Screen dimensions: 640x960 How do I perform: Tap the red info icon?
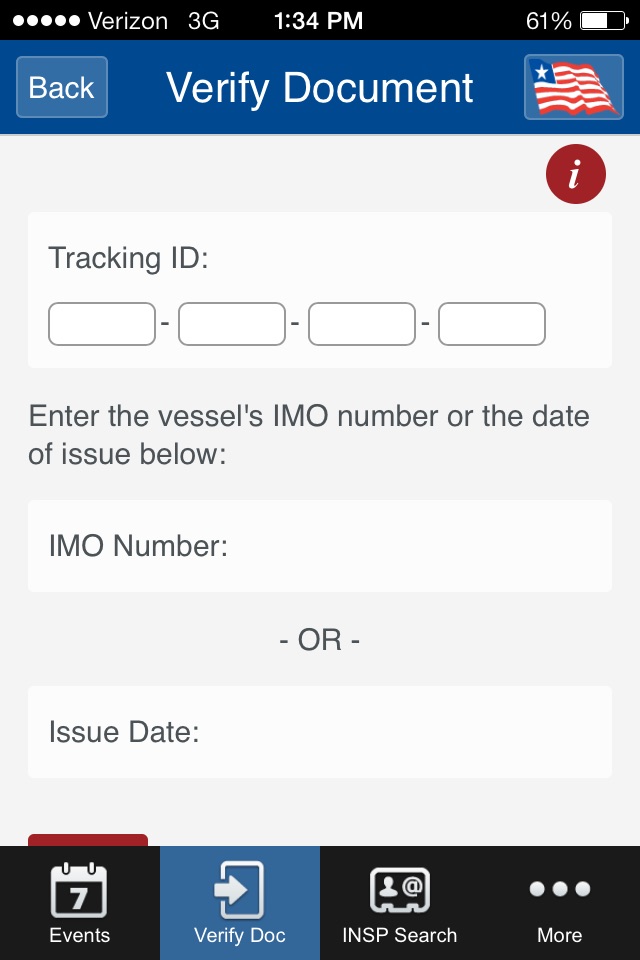(576, 174)
